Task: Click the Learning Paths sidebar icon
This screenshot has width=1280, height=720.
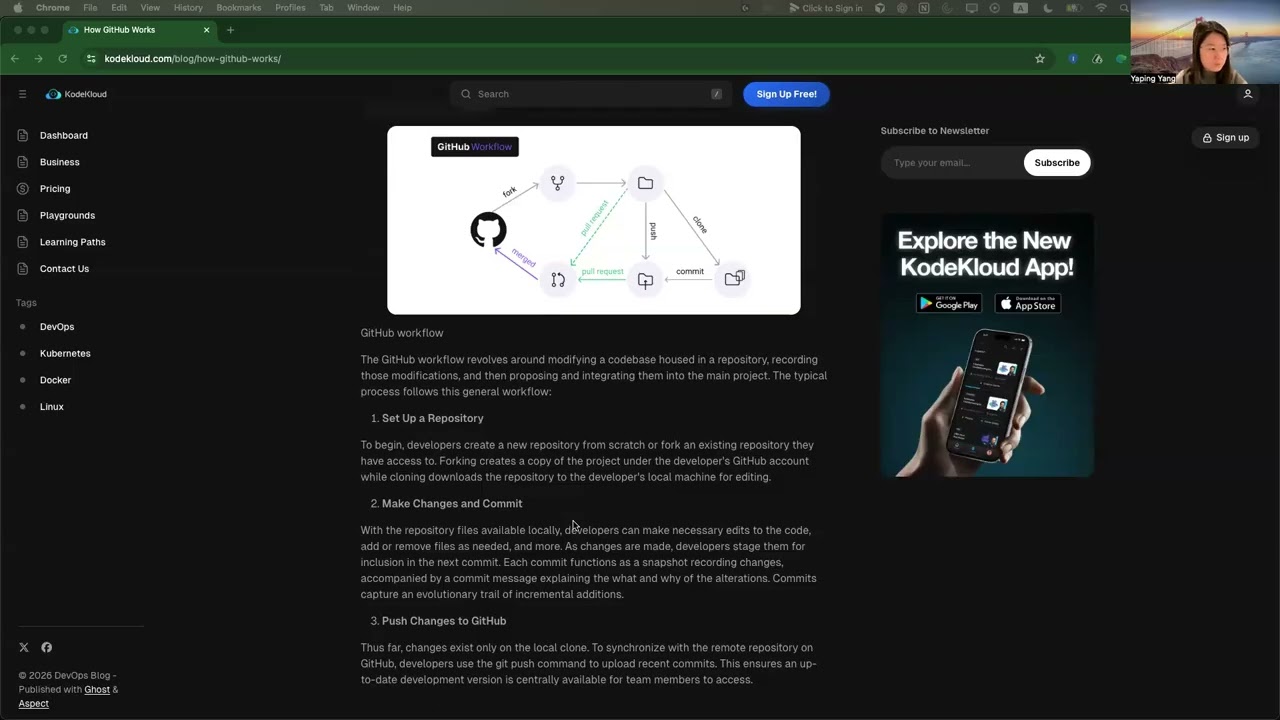Action: (23, 242)
